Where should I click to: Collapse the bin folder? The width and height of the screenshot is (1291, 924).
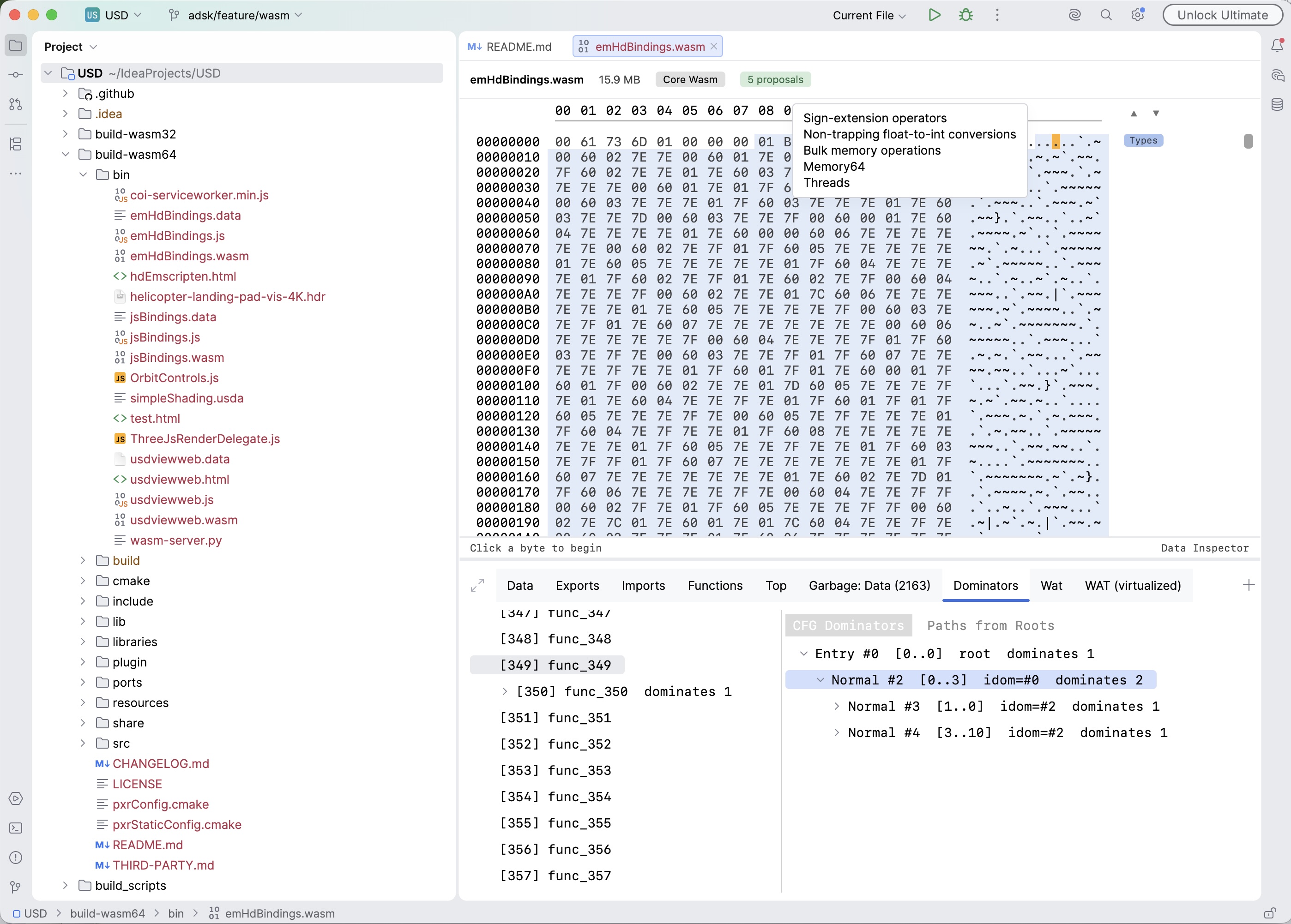tap(83, 174)
